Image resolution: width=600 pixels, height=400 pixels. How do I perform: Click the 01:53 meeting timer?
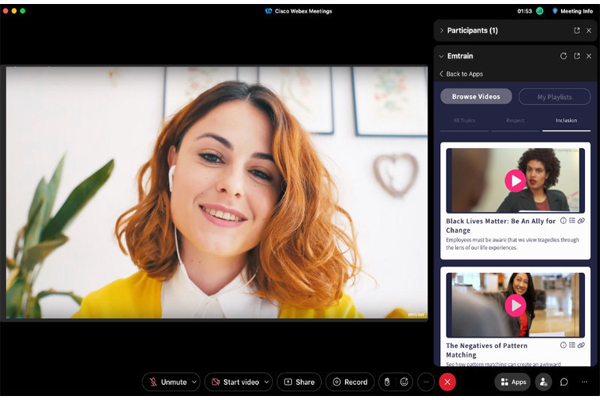(524, 11)
